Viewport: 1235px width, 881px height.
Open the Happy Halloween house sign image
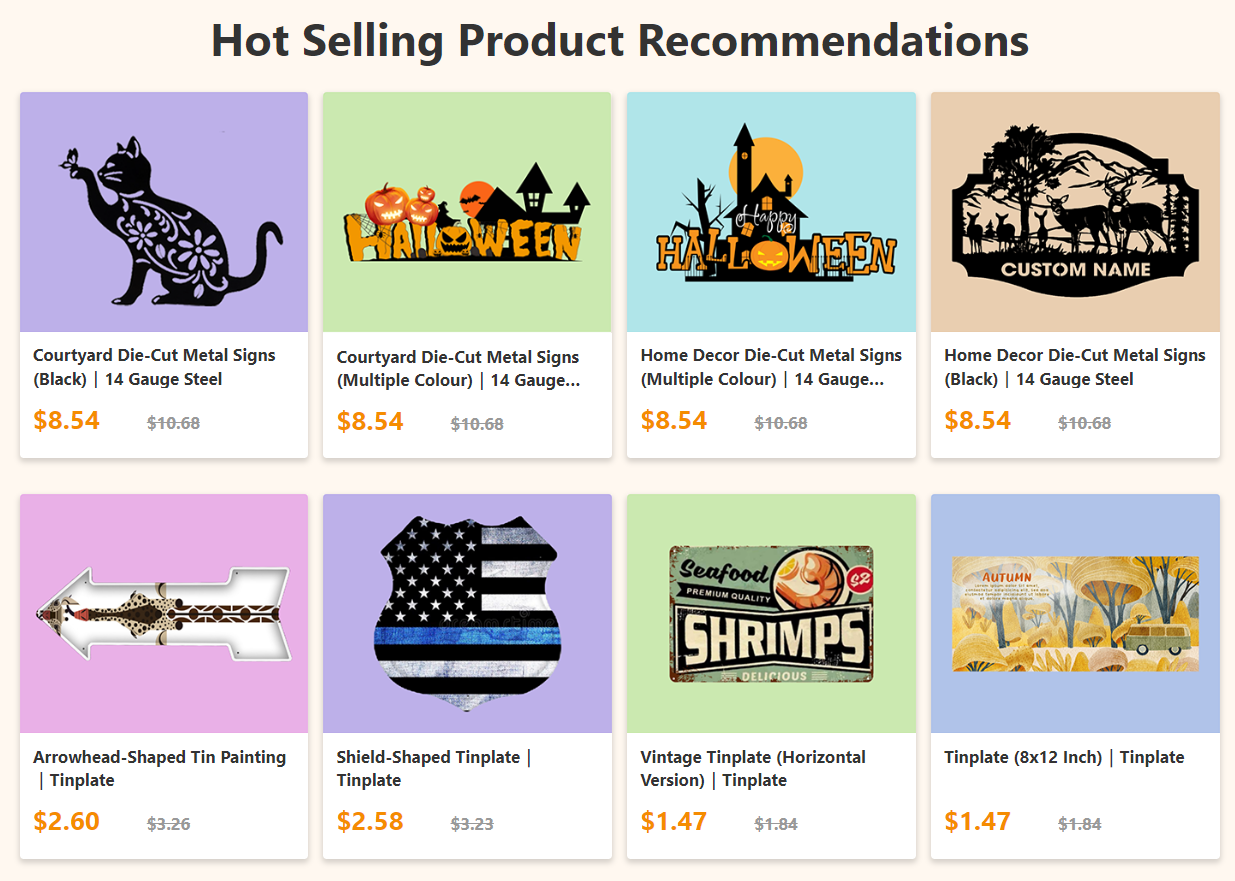pos(771,211)
